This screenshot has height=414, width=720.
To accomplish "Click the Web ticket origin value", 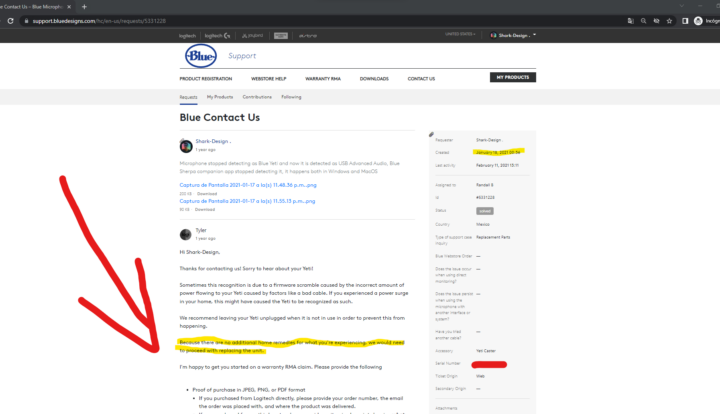I will [x=480, y=376].
